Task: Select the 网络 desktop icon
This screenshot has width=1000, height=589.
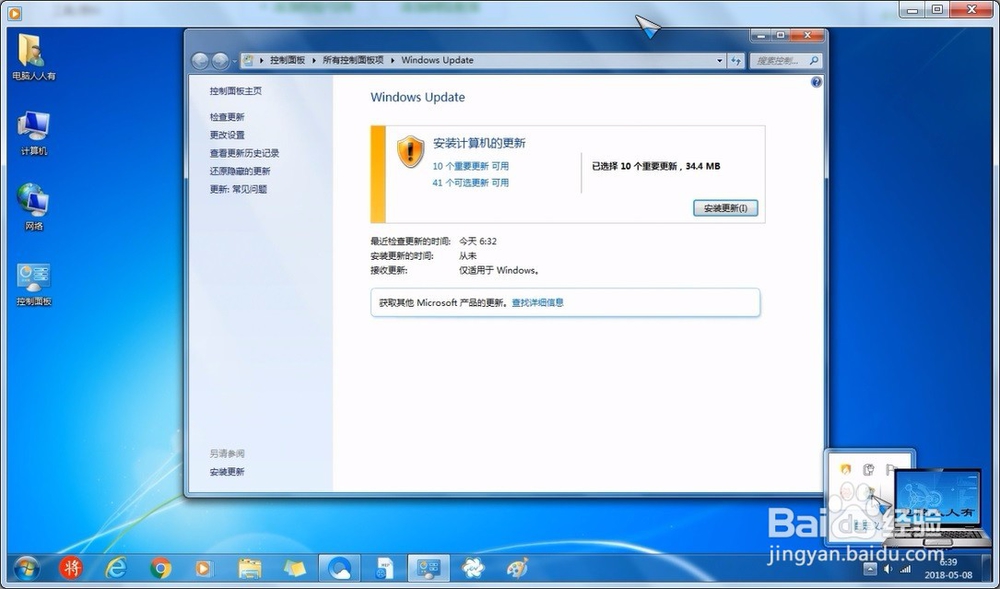Action: point(34,207)
